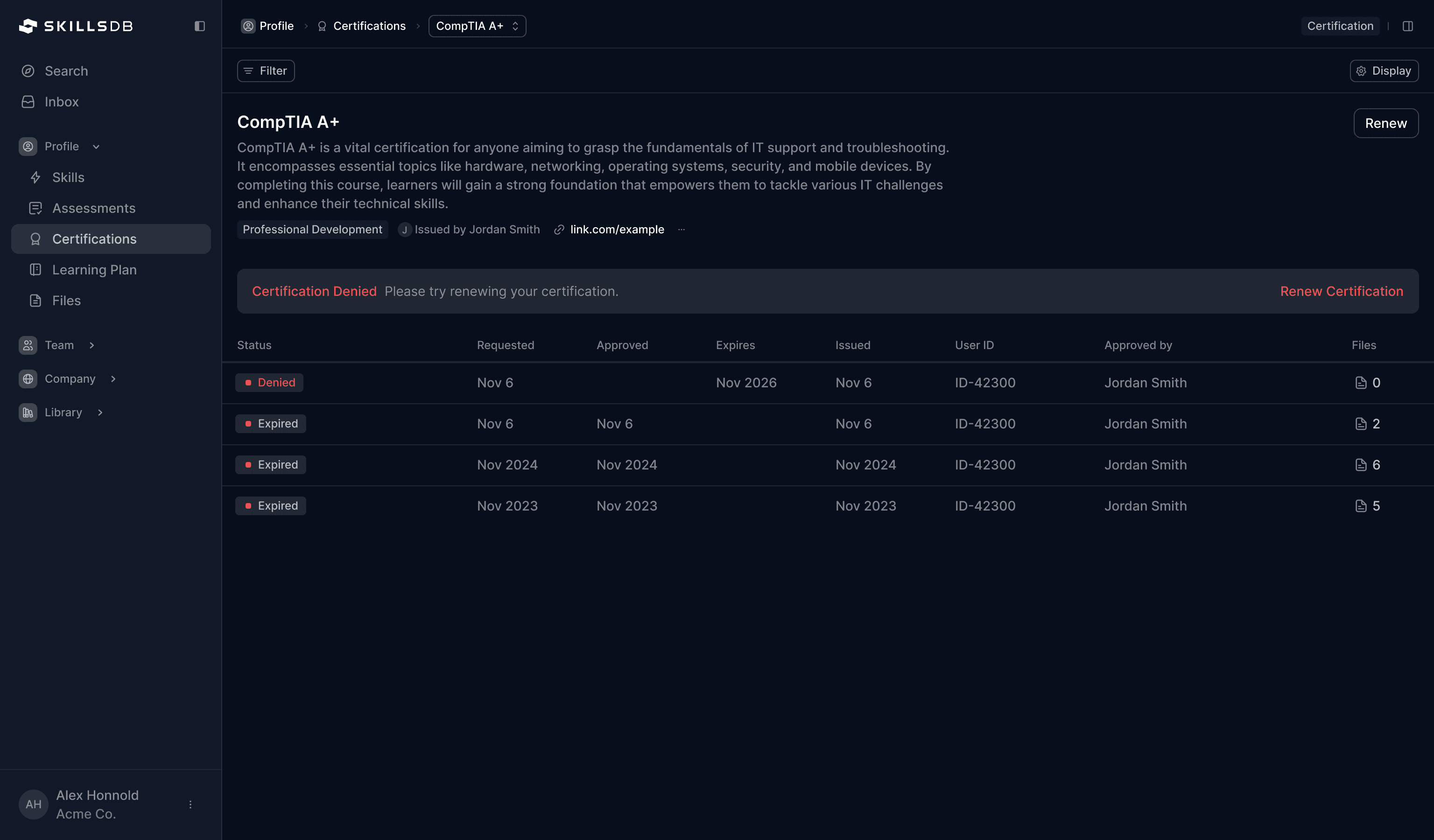Image resolution: width=1434 pixels, height=840 pixels.
Task: Select the Certifications sidebar item
Action: (x=94, y=238)
